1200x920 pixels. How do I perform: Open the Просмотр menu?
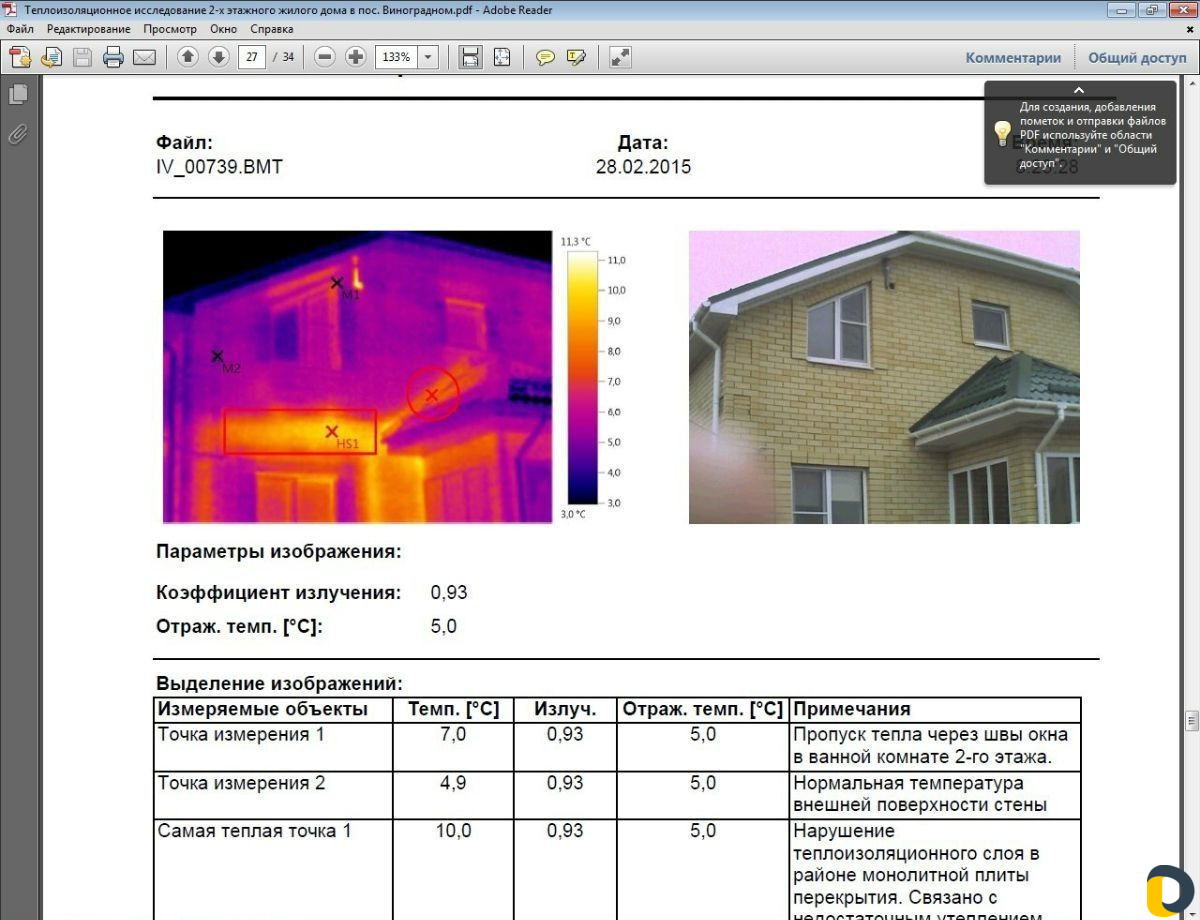(170, 29)
